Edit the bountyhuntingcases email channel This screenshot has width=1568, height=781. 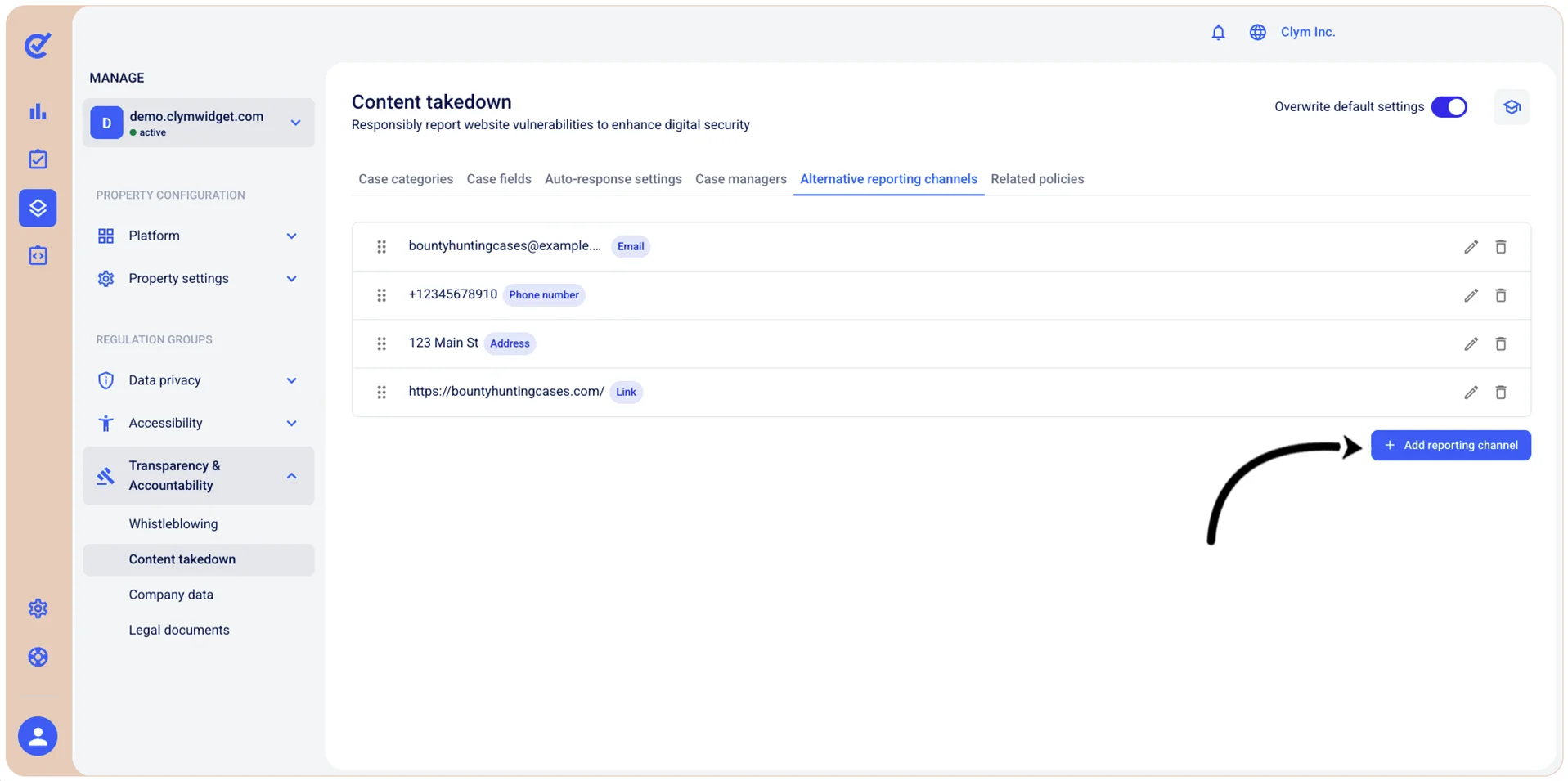[1471, 247]
